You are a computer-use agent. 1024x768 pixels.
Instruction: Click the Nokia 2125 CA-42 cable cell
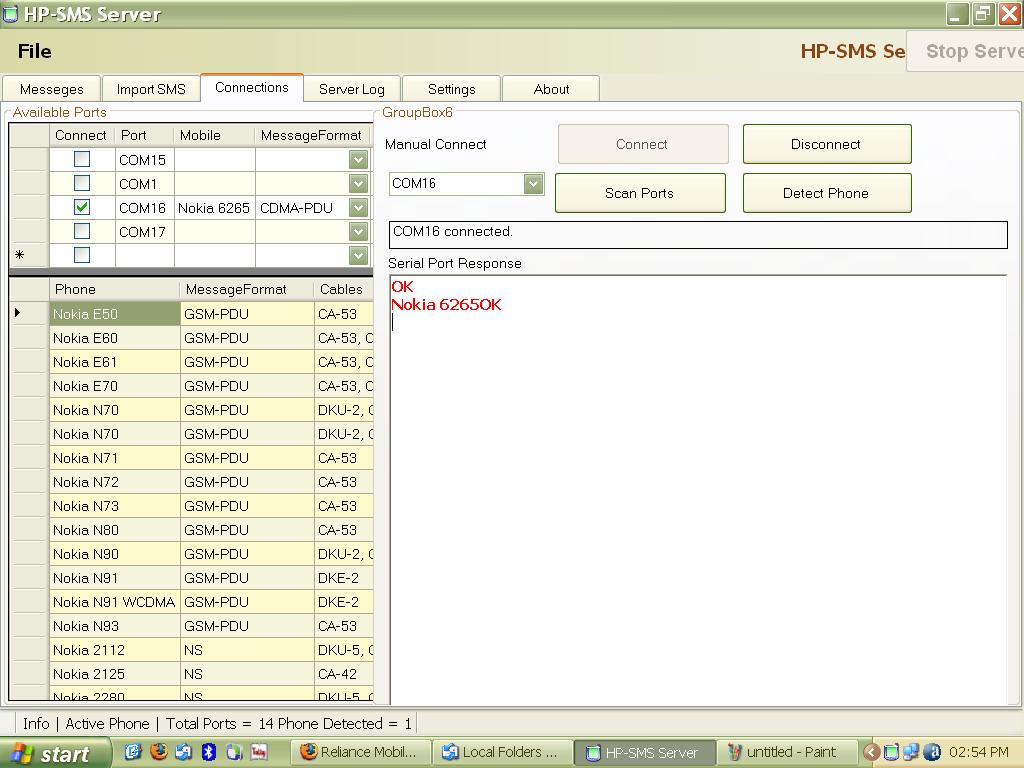(x=344, y=674)
